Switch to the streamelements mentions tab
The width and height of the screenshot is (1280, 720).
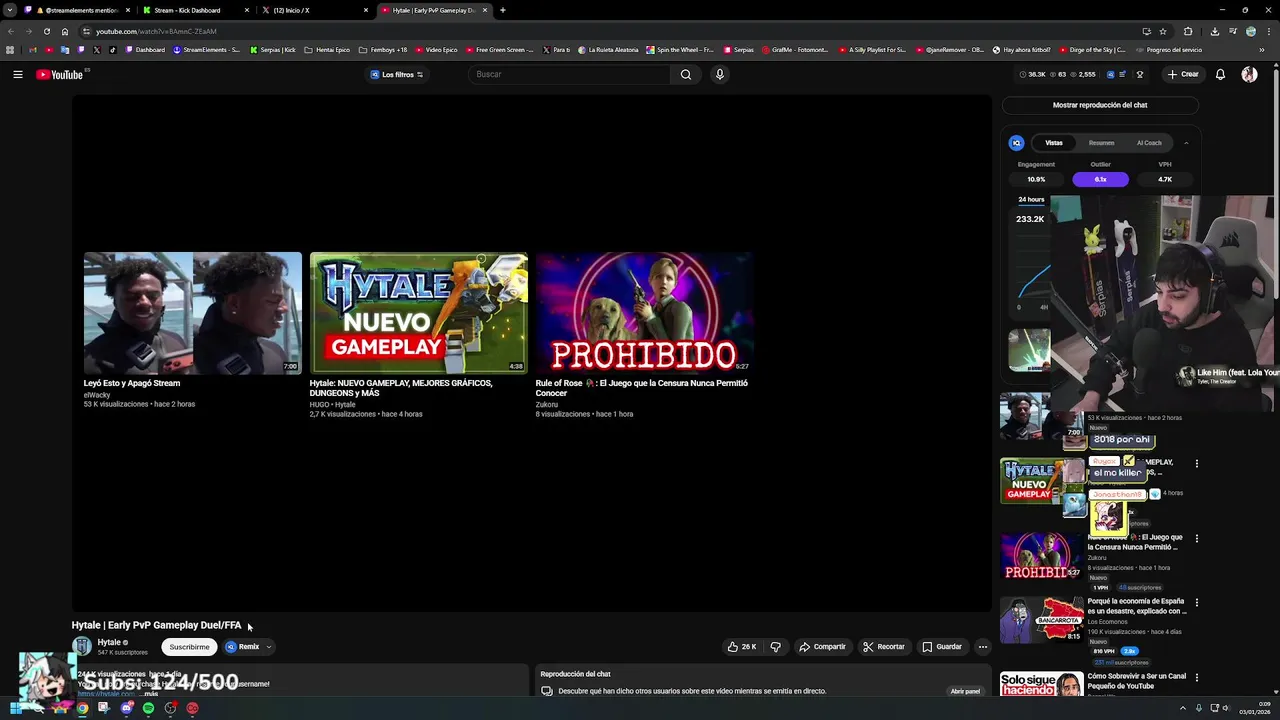75,10
